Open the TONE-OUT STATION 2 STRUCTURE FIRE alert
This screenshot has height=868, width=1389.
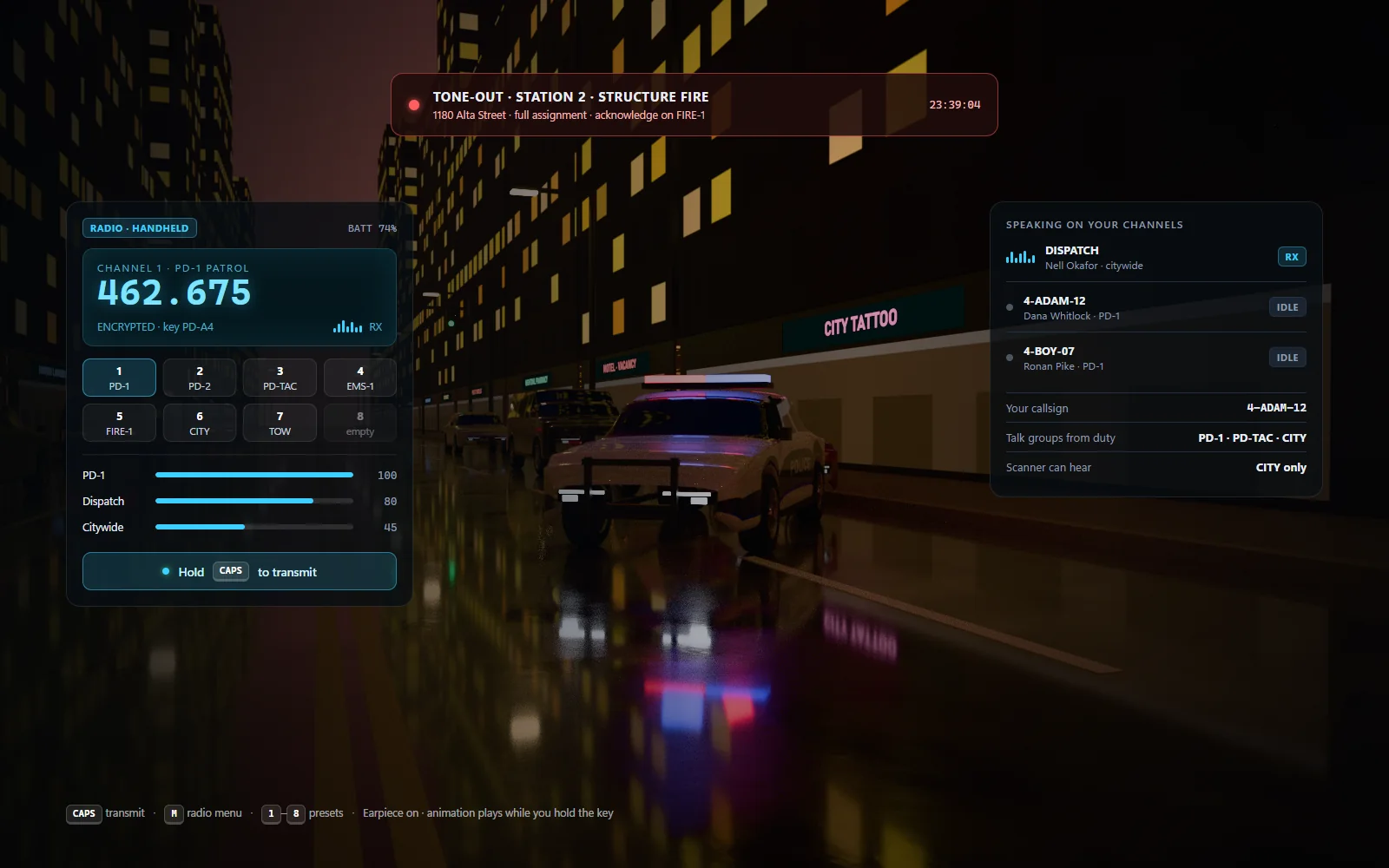pos(694,105)
